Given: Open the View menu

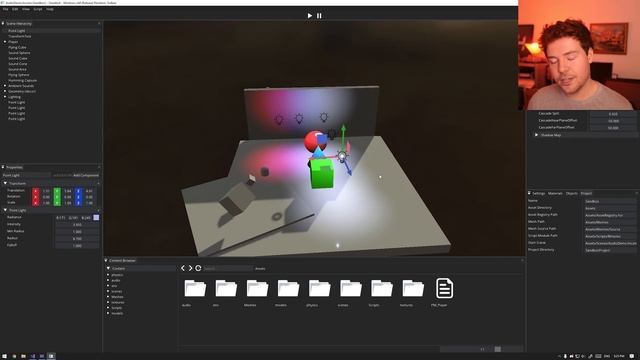Looking at the screenshot, I should pos(26,9).
